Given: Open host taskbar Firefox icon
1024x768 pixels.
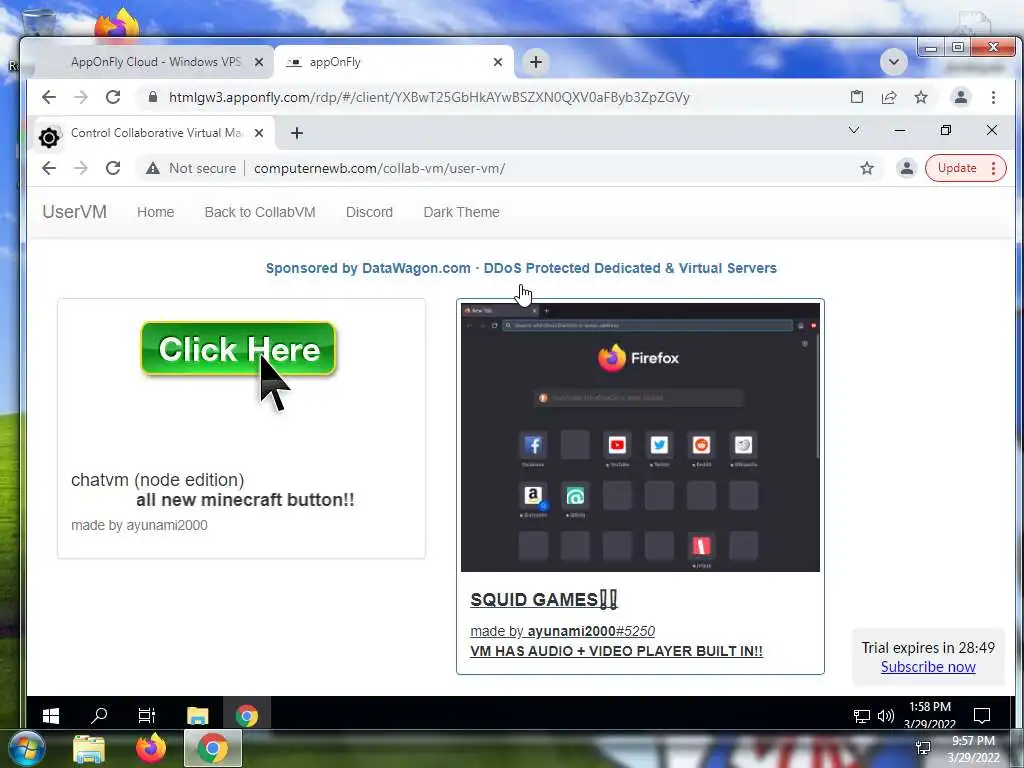Looking at the screenshot, I should (x=151, y=748).
